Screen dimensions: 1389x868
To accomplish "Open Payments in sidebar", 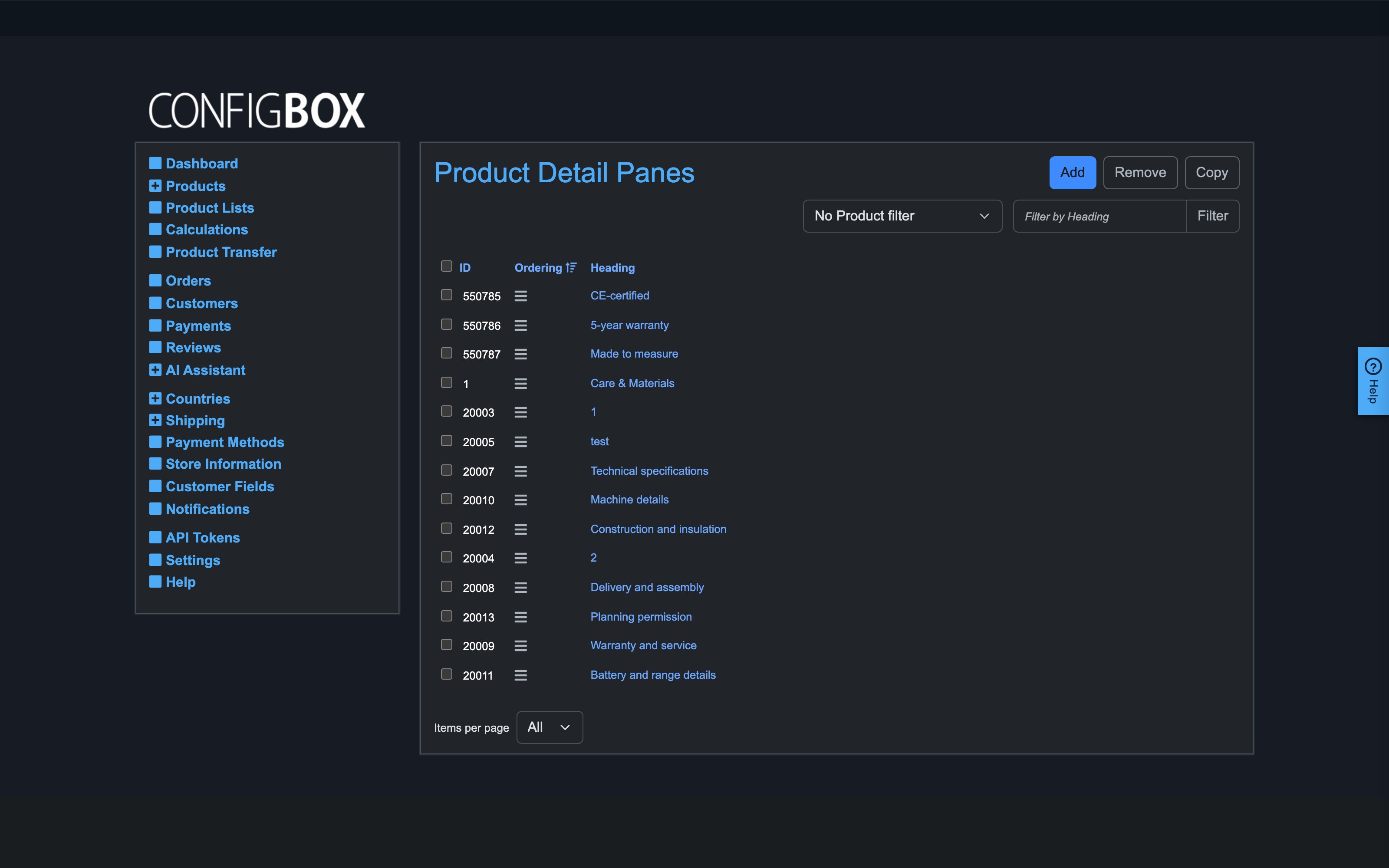I will (198, 326).
